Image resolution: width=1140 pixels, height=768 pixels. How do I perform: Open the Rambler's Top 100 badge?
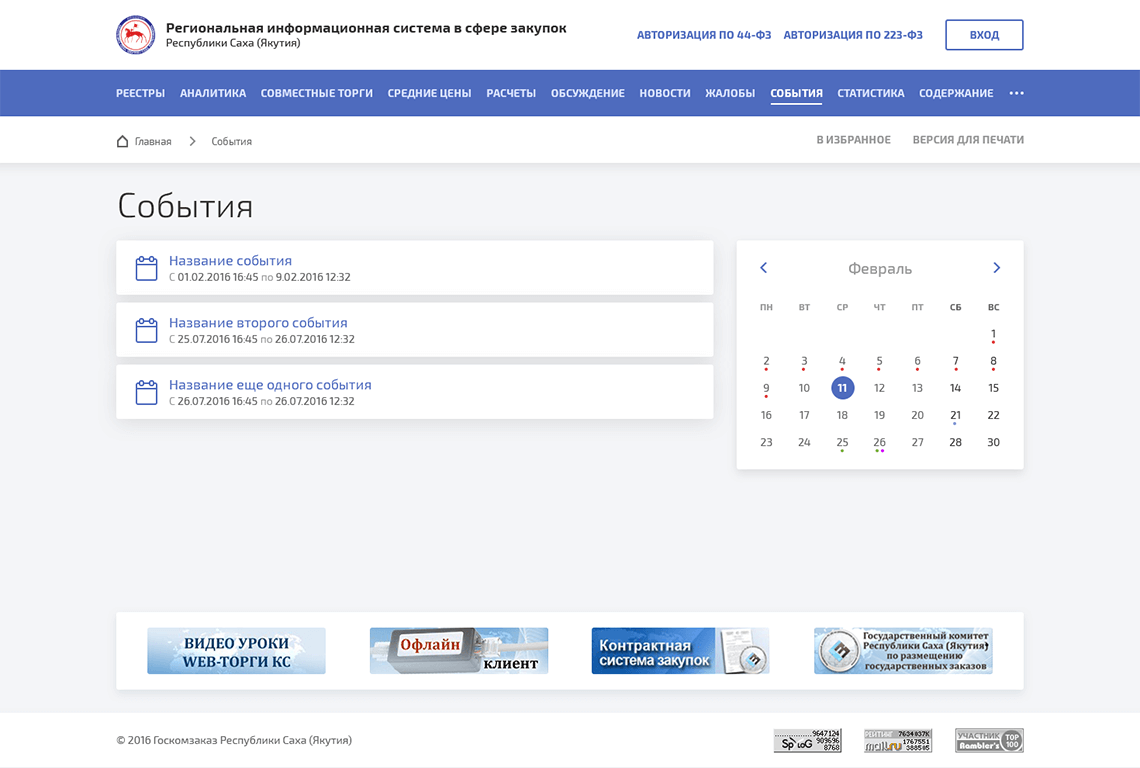(x=988, y=740)
